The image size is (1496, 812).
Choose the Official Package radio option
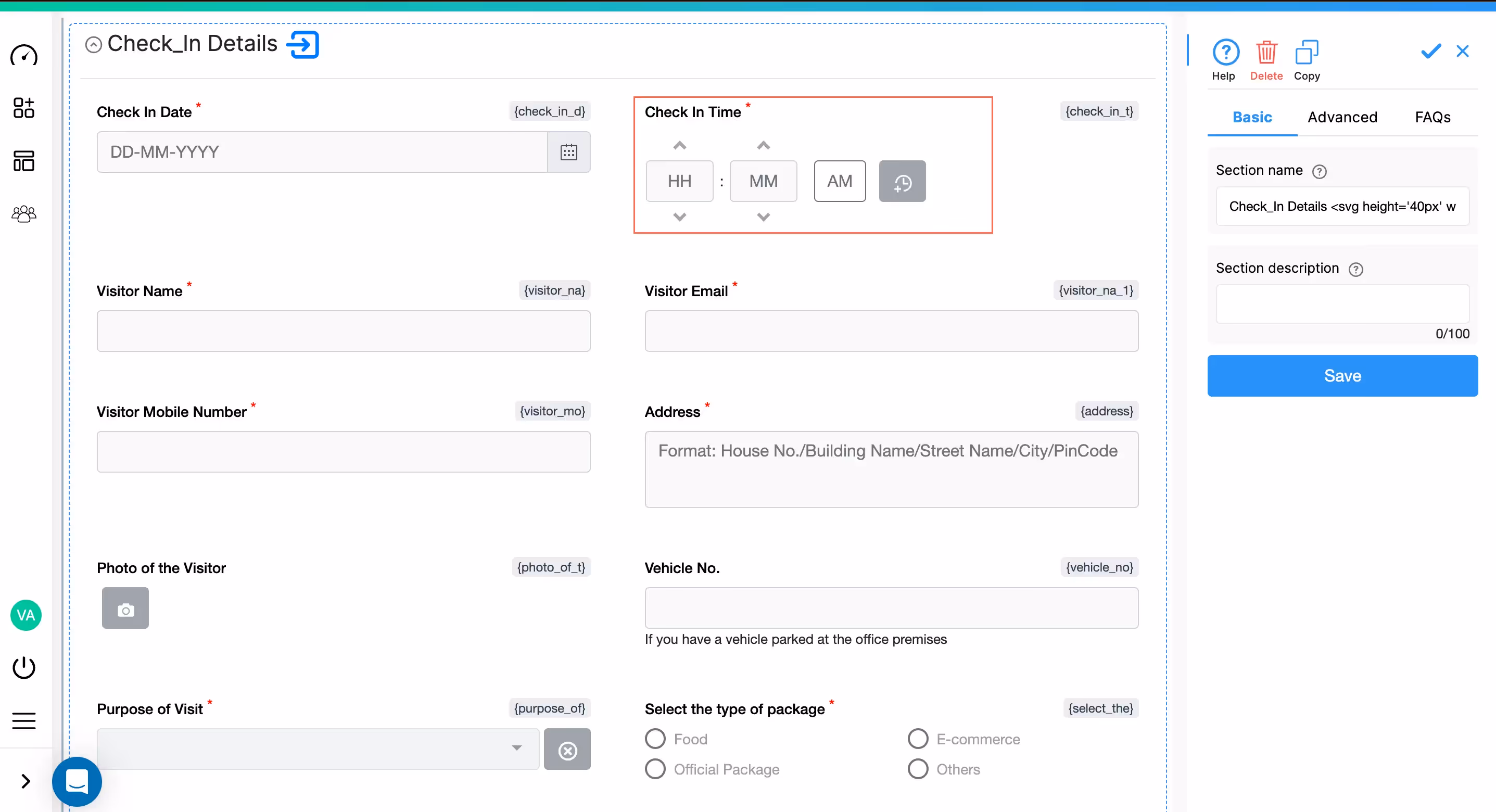[655, 769]
